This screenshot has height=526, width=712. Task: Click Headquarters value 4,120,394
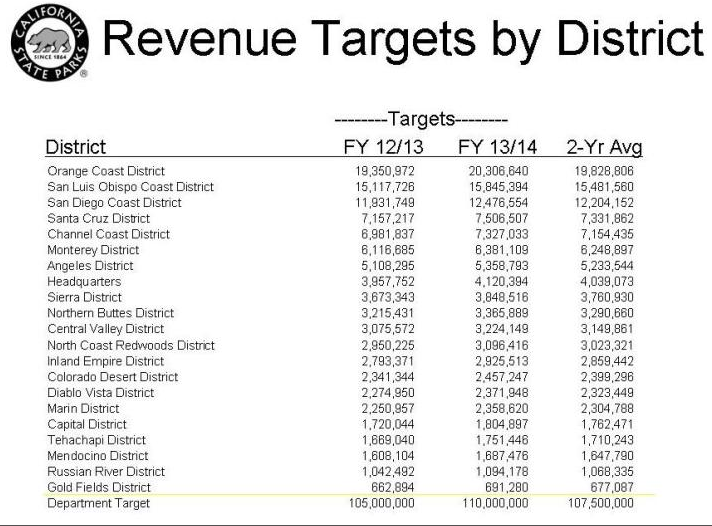[x=502, y=282]
